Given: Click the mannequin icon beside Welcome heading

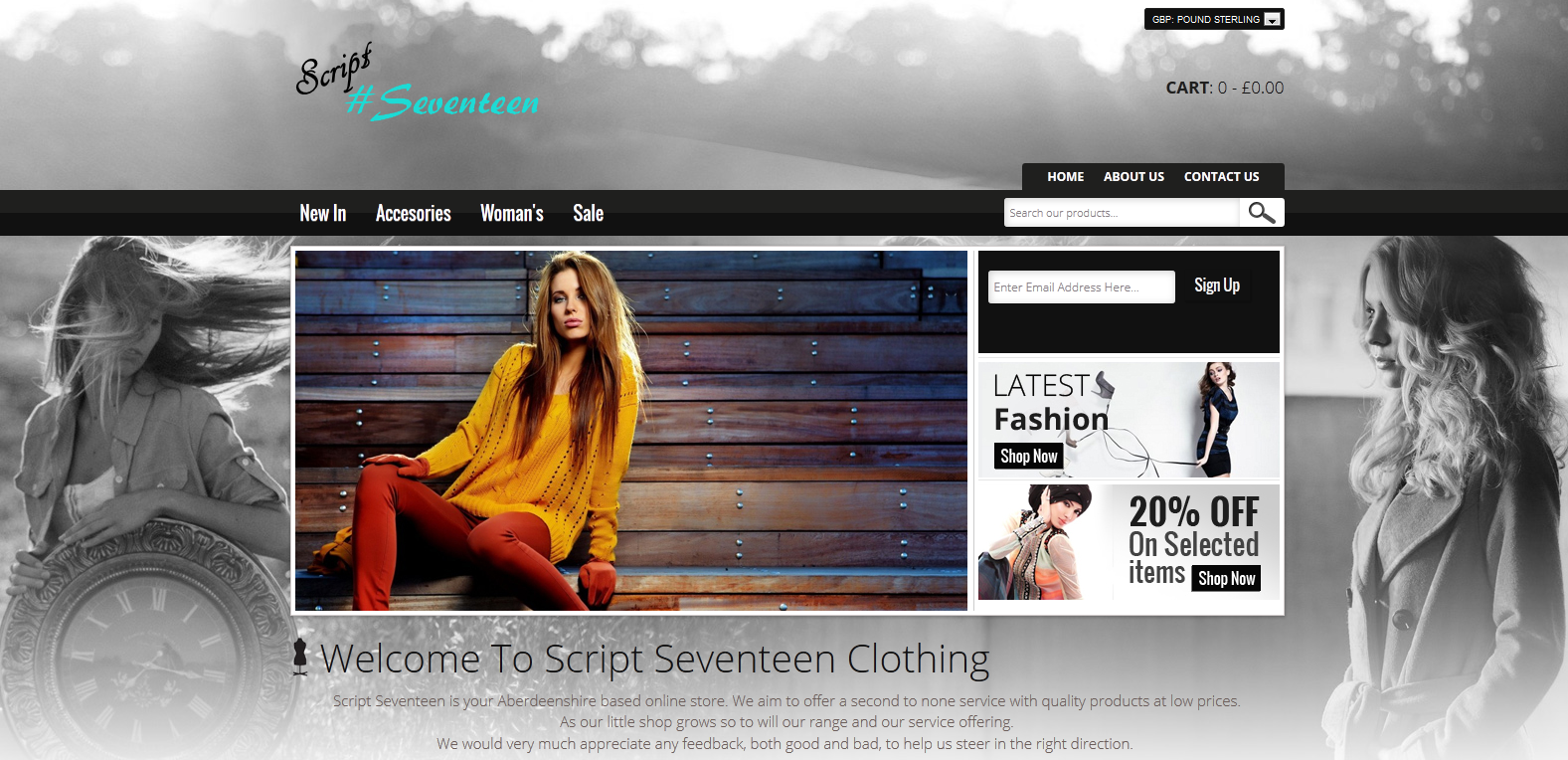Looking at the screenshot, I should tap(300, 658).
